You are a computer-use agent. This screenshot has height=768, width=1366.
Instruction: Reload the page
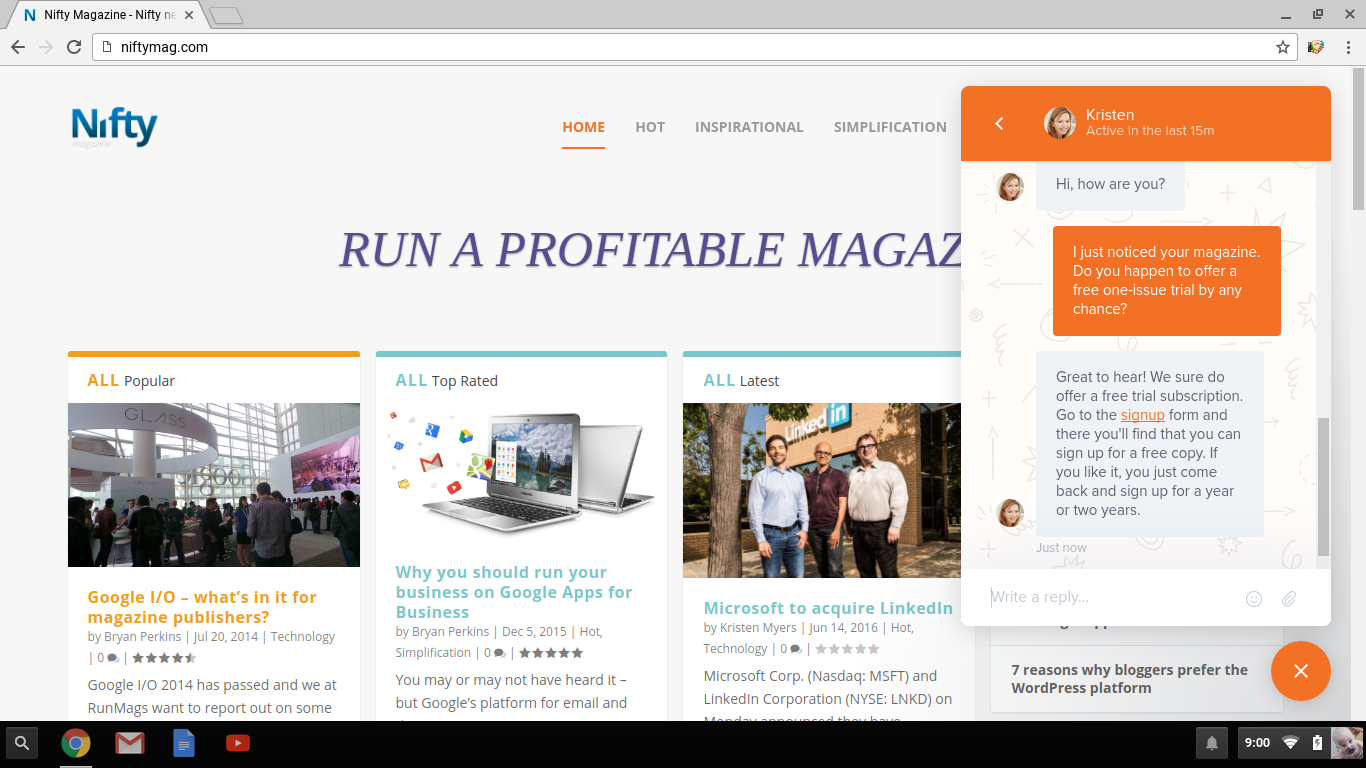point(74,47)
